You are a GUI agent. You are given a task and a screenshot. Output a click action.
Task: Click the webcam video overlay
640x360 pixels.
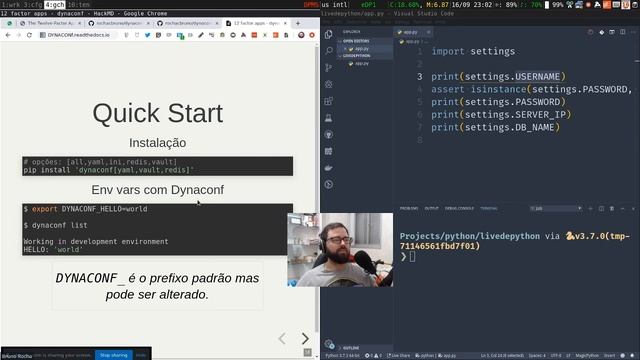[340, 250]
